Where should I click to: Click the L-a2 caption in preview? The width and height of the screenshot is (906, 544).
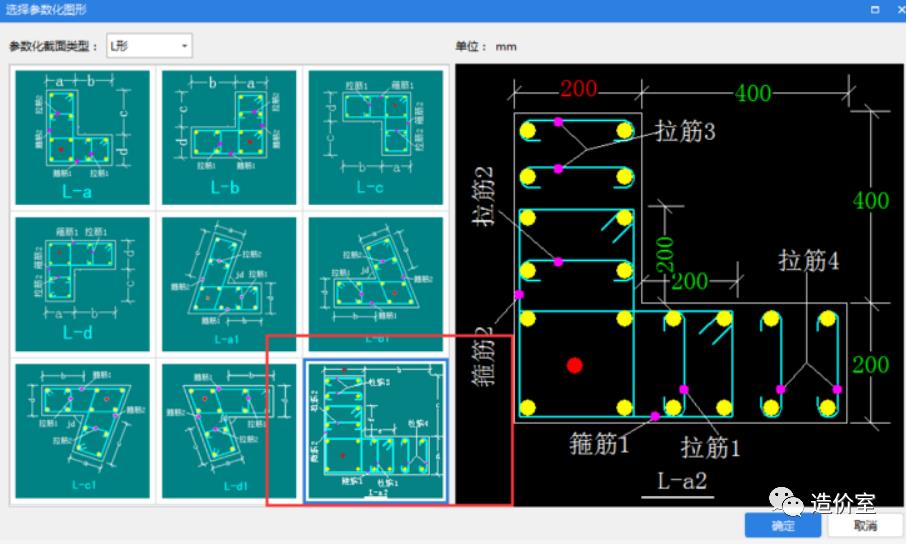pos(682,481)
